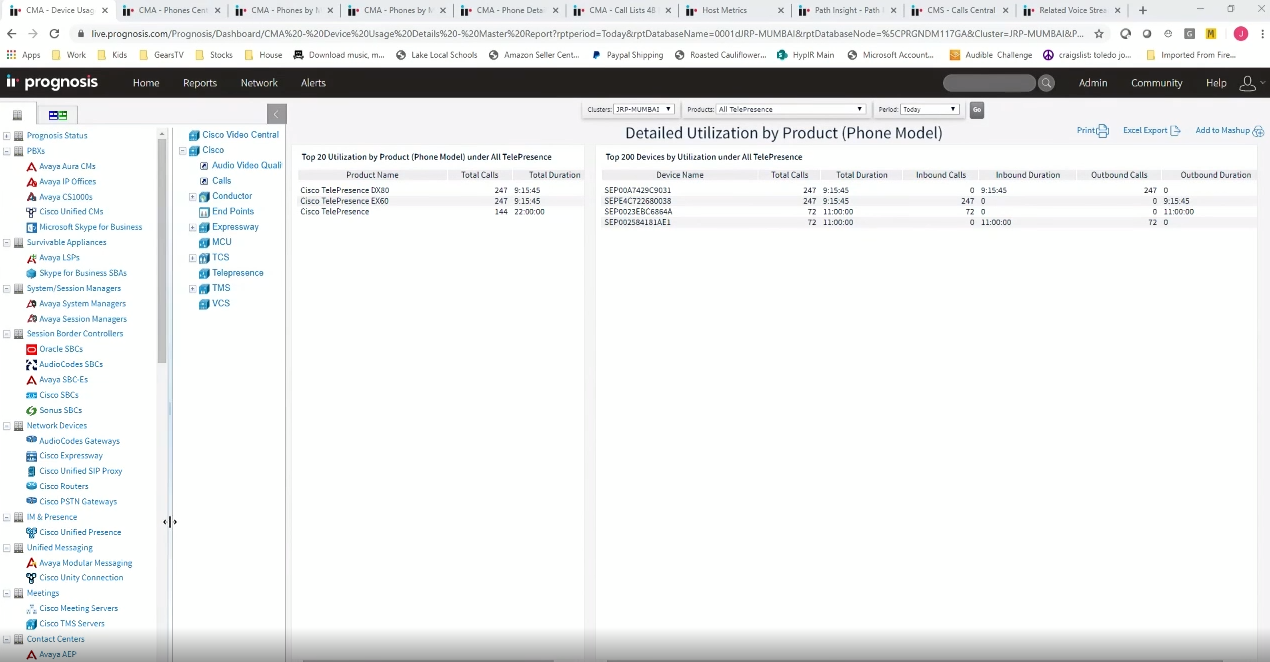Switch to the dashboard grid view tab
The width and height of the screenshot is (1270, 662).
point(58,115)
